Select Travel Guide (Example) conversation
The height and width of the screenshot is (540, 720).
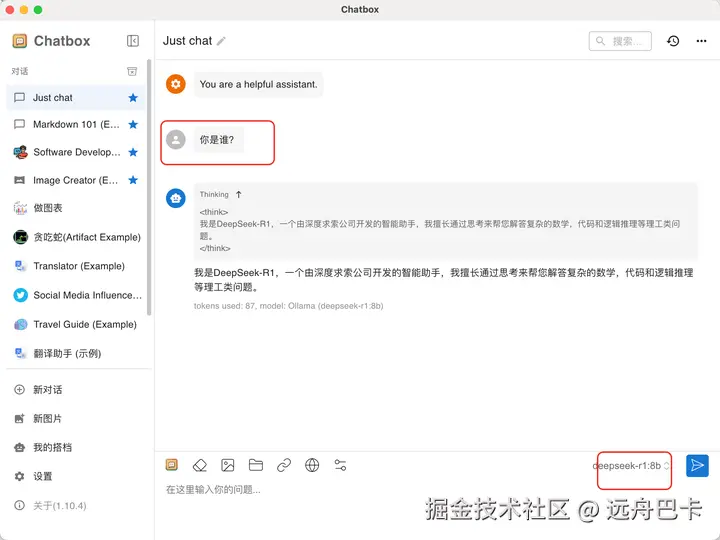[x=76, y=324]
